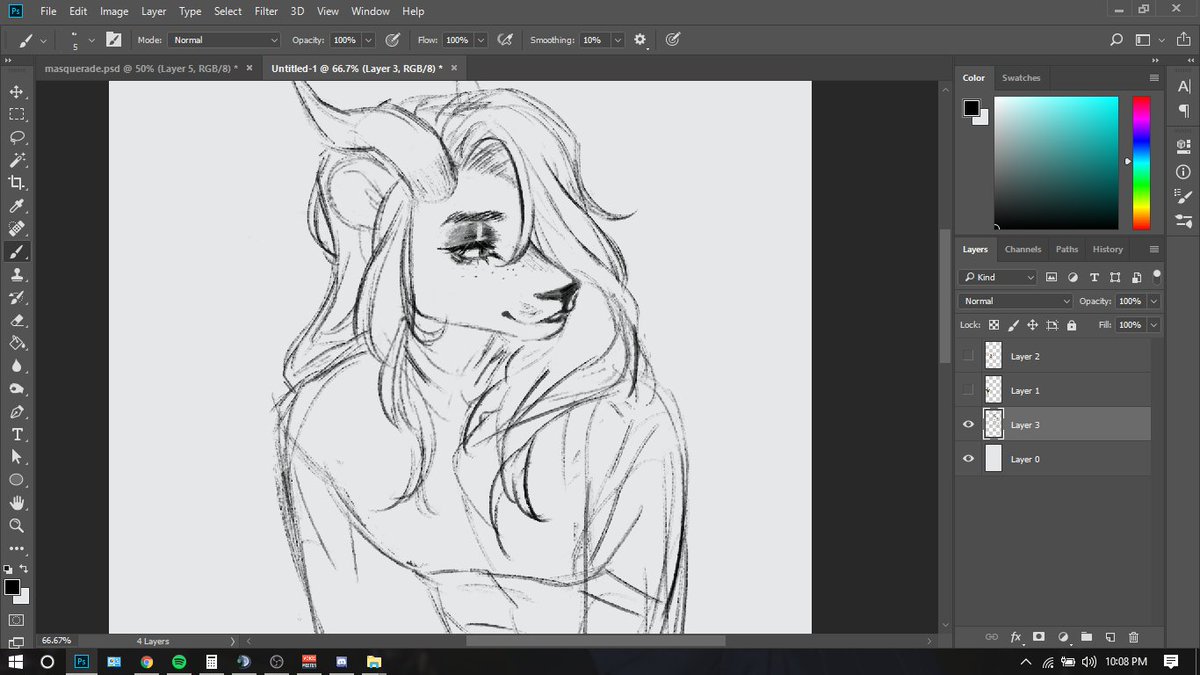Show Layer 1 by its visibility box

coord(968,390)
